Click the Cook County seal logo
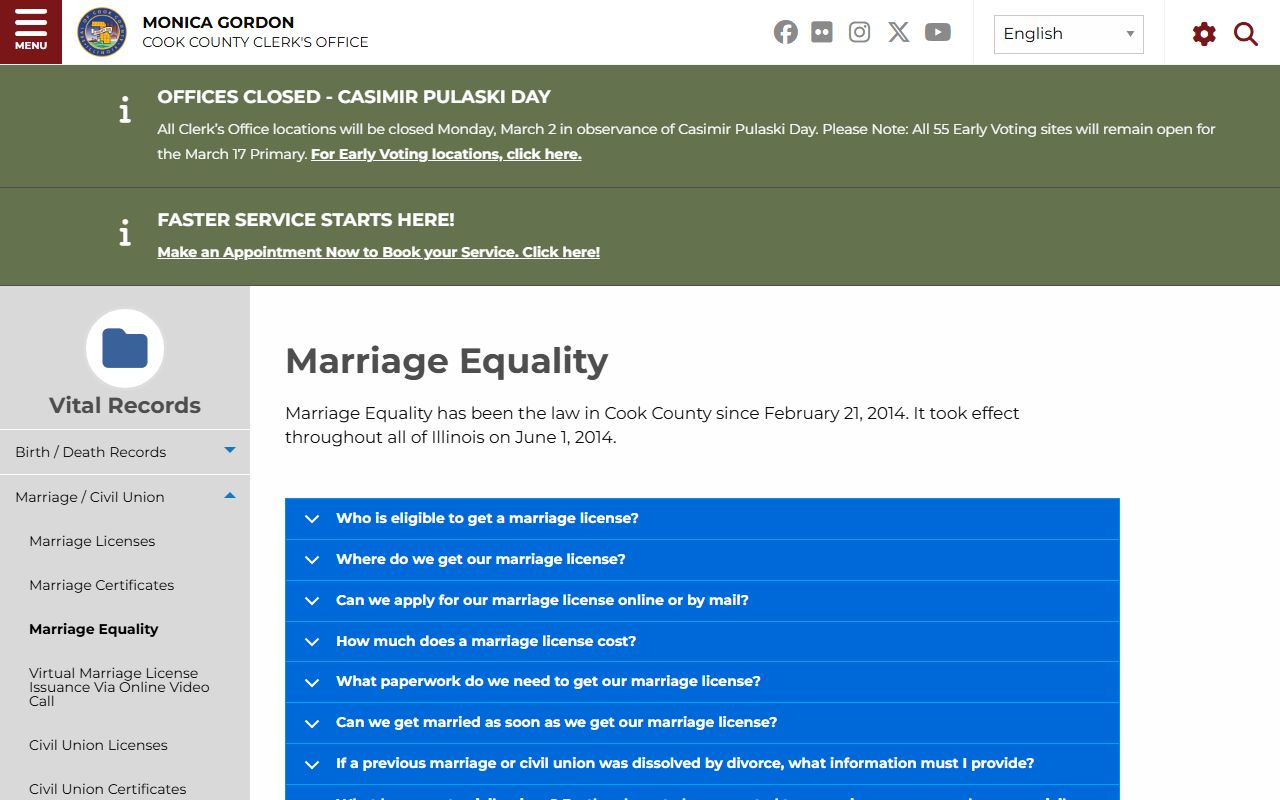The image size is (1280, 800). 102,32
